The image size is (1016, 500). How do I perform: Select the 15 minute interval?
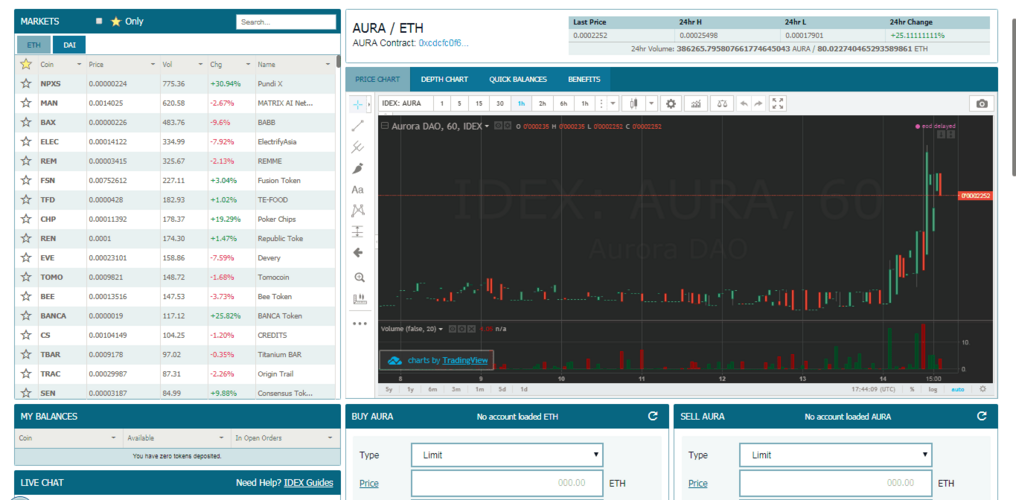pyautogui.click(x=479, y=104)
